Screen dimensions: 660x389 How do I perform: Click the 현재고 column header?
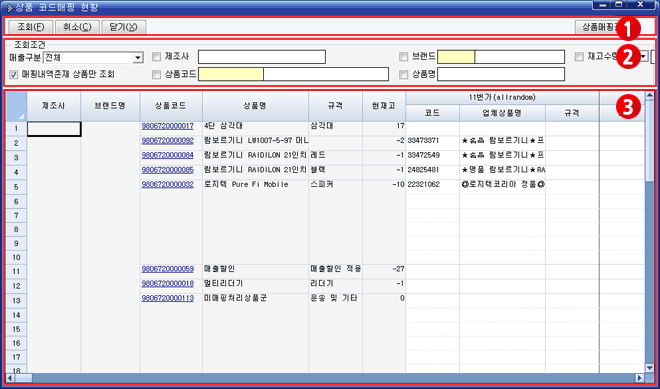pyautogui.click(x=384, y=107)
